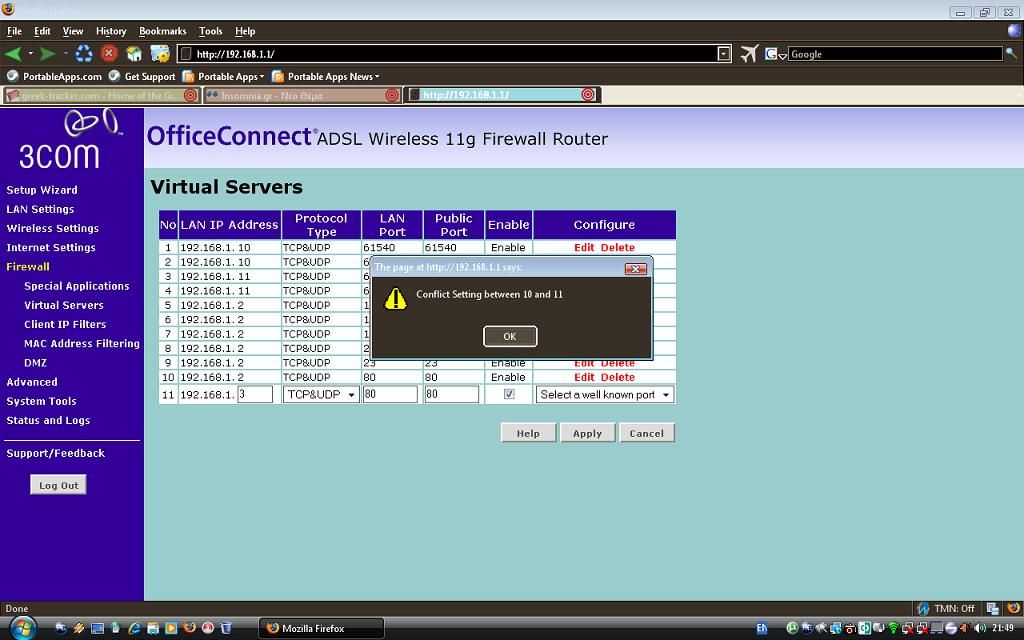Click the Log Out button
This screenshot has width=1024, height=640.
pyautogui.click(x=58, y=485)
